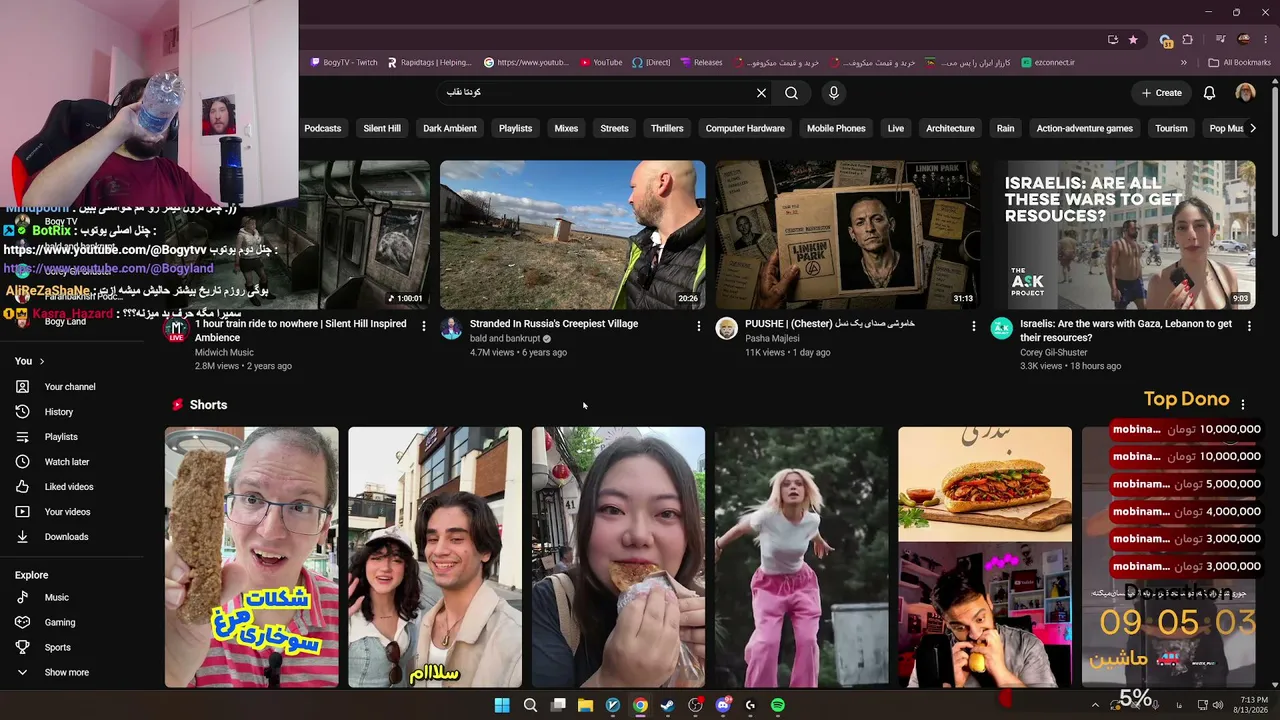Open the Shorts shelf options menu
The height and width of the screenshot is (720, 1280).
(1243, 405)
